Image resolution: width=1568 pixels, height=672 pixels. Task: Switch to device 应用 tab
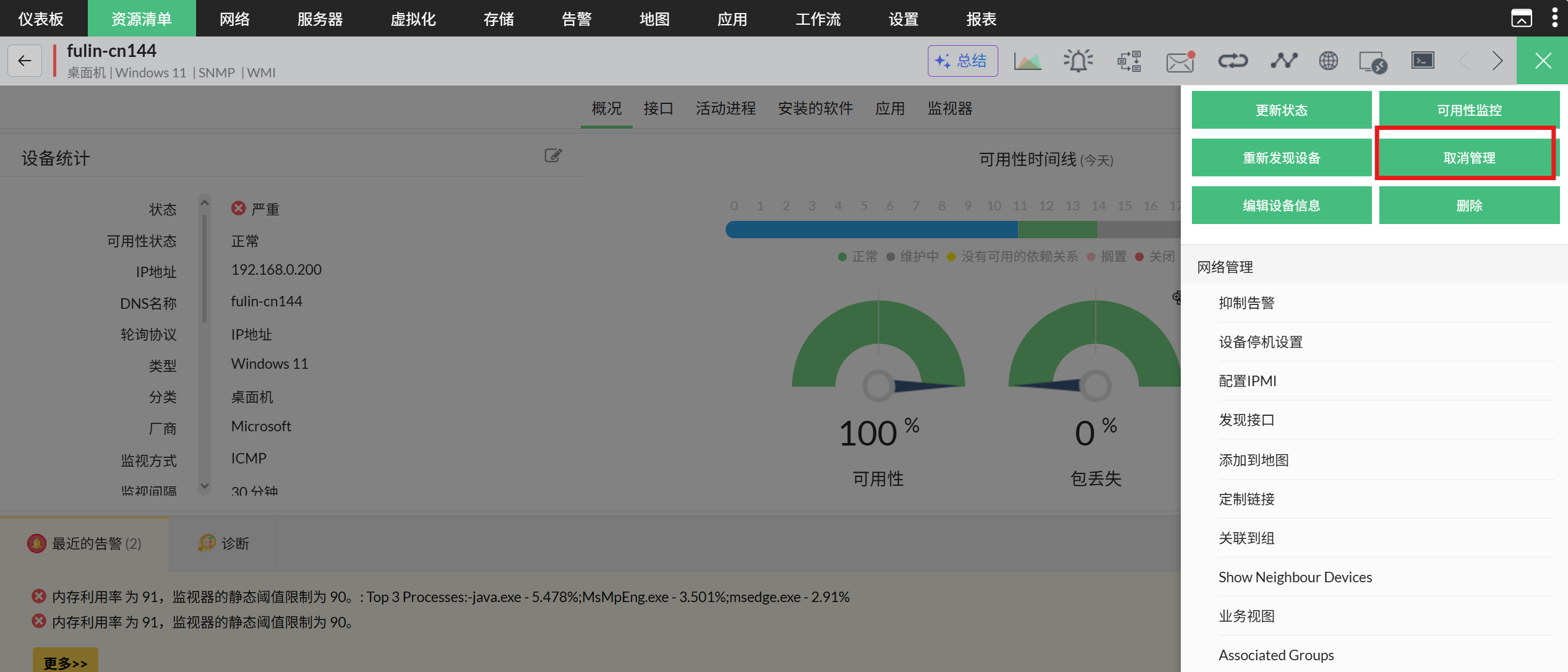click(x=890, y=108)
